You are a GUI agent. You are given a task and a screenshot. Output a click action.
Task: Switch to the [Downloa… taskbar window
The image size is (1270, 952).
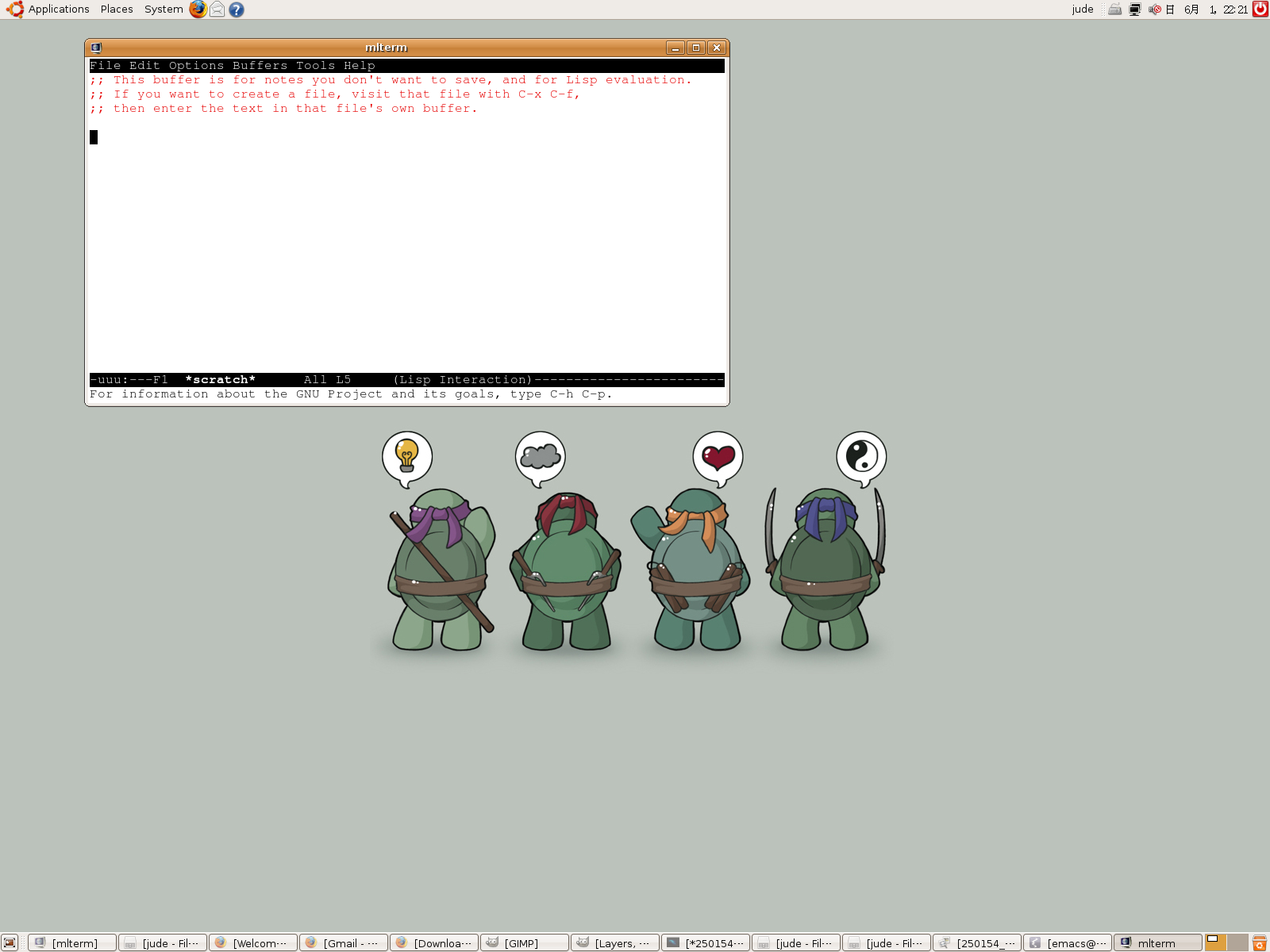435,942
